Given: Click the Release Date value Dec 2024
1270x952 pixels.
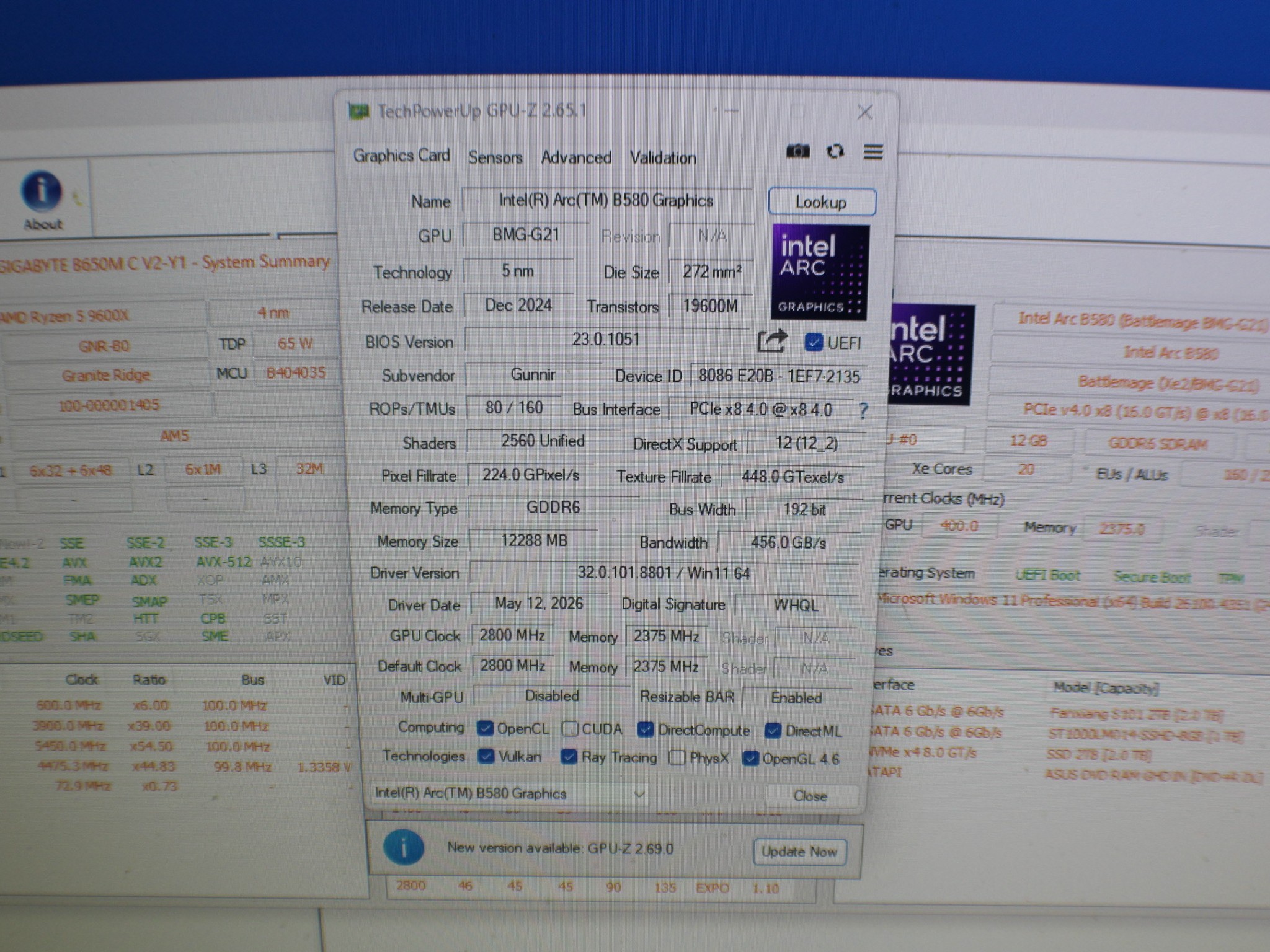Looking at the screenshot, I should click(518, 305).
